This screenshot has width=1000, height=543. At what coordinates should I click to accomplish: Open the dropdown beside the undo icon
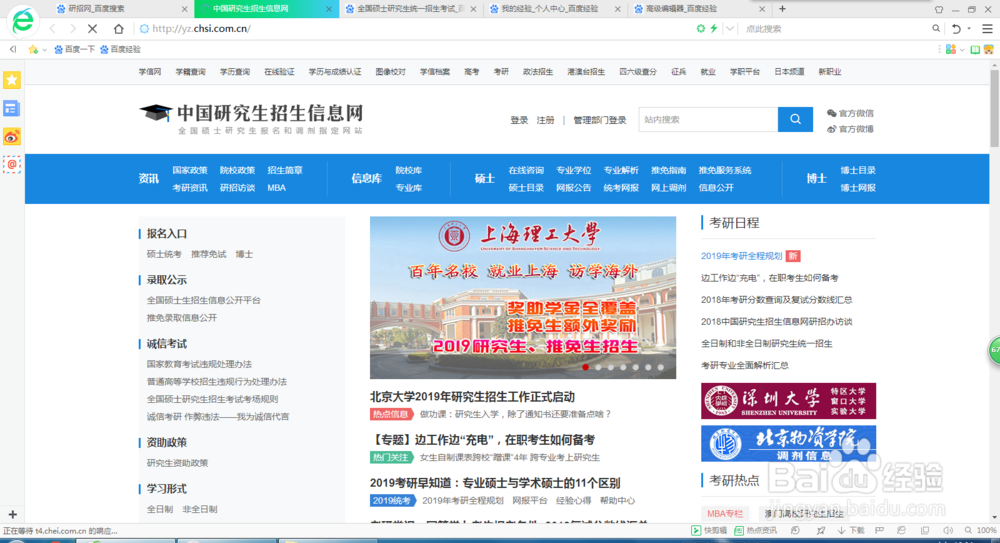969,29
